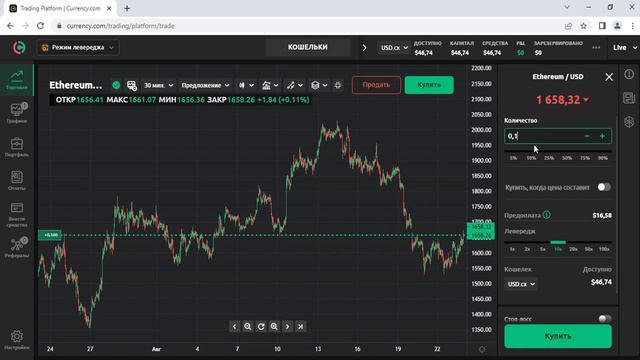Open a new browser tab
The image size is (640, 360).
pos(127,8)
